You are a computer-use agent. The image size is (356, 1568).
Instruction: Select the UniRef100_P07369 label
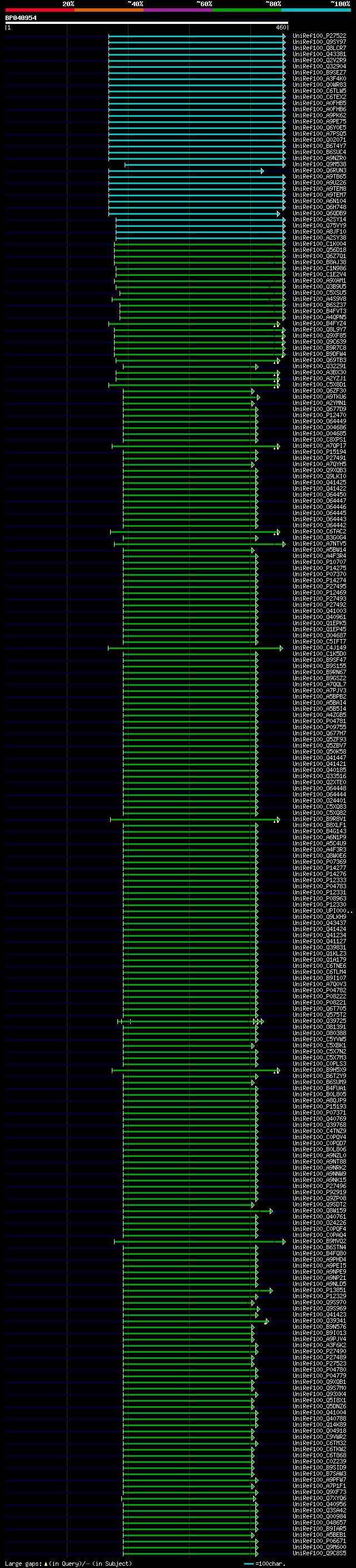point(319,863)
